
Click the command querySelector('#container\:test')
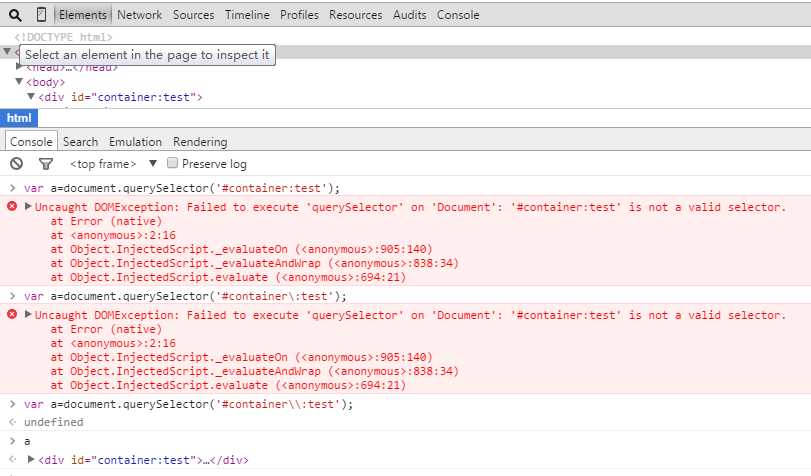(185, 296)
